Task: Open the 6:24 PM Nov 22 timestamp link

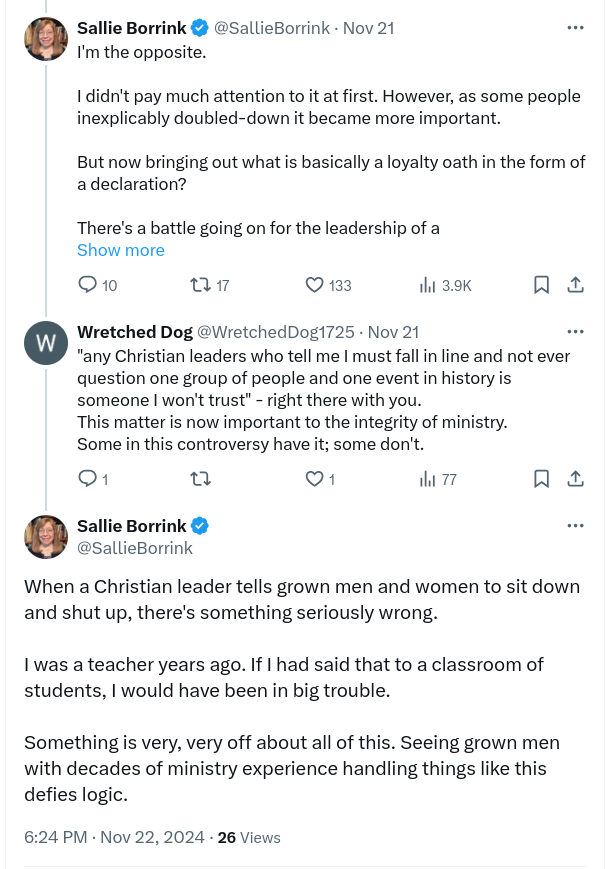Action: [114, 837]
